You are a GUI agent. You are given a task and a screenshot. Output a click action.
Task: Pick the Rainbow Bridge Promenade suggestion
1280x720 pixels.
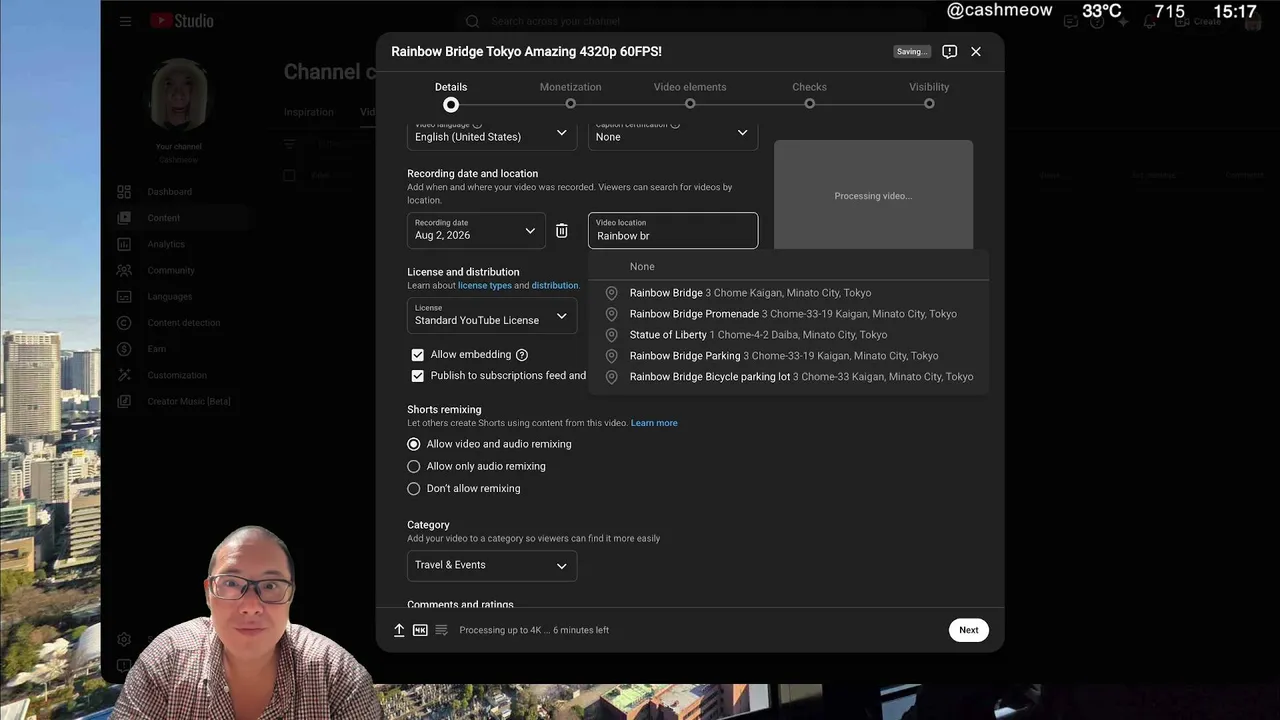[x=788, y=314]
